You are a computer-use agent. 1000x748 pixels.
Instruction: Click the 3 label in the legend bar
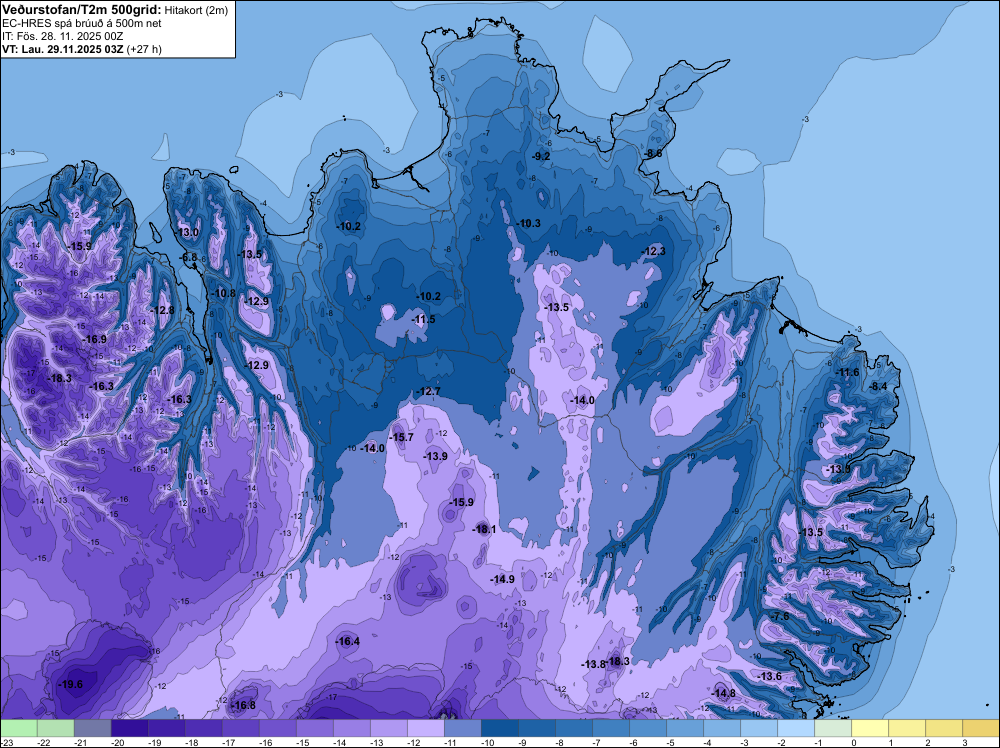pyautogui.click(x=965, y=742)
